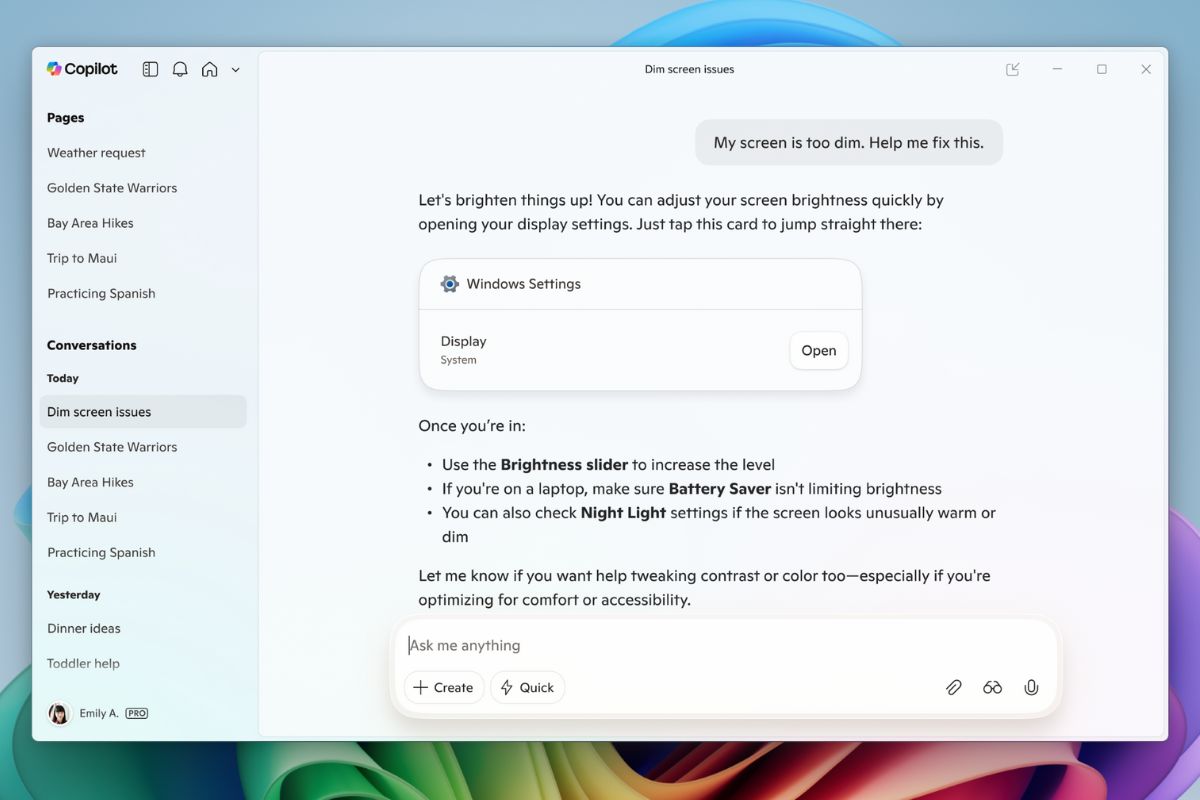Click the user message bubble
Viewport: 1200px width, 800px height.
[x=849, y=142]
